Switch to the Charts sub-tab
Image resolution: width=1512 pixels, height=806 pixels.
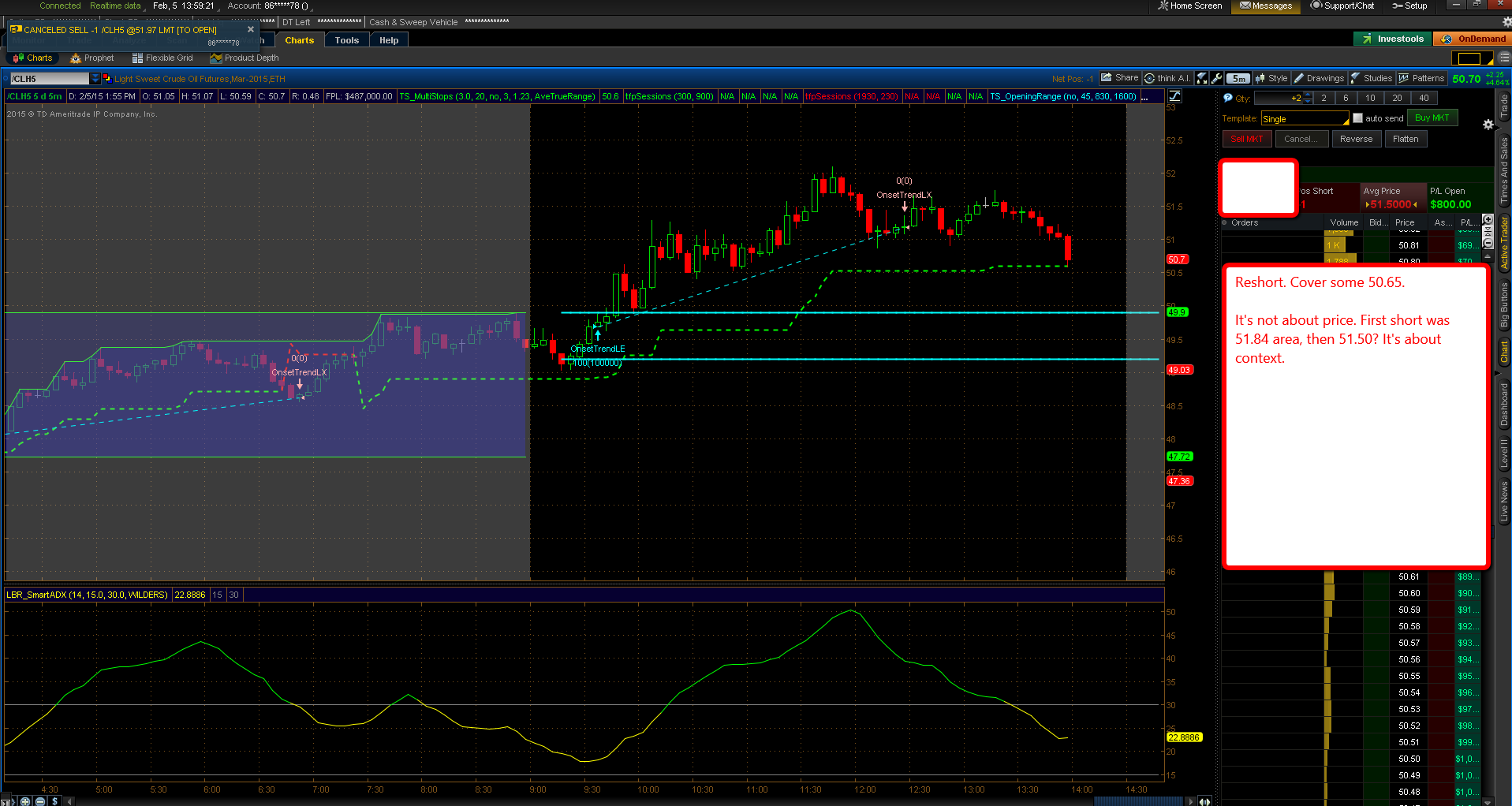tap(33, 58)
